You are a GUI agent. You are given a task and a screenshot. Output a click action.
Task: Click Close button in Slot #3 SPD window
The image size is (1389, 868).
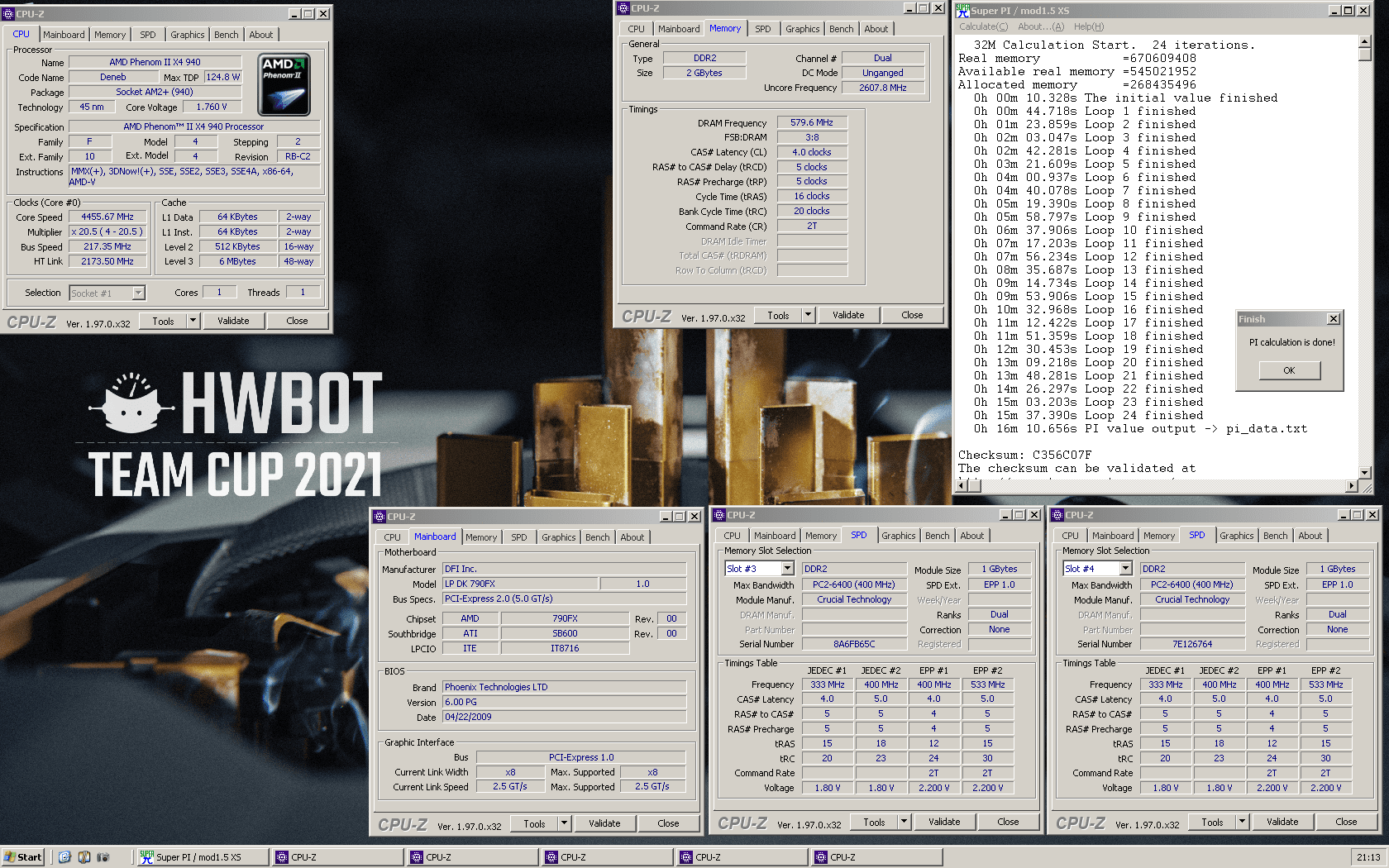pyautogui.click(x=1008, y=822)
